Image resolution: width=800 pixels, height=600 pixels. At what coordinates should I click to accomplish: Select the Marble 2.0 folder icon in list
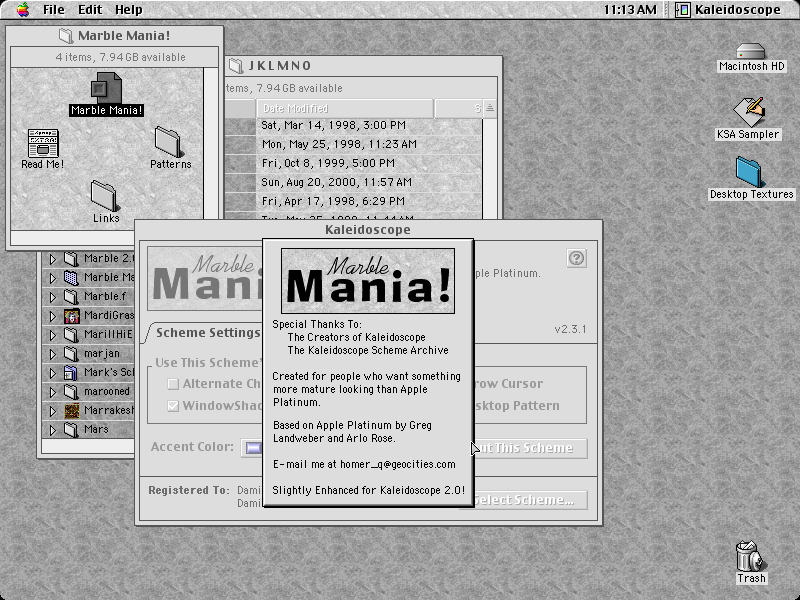[x=71, y=259]
